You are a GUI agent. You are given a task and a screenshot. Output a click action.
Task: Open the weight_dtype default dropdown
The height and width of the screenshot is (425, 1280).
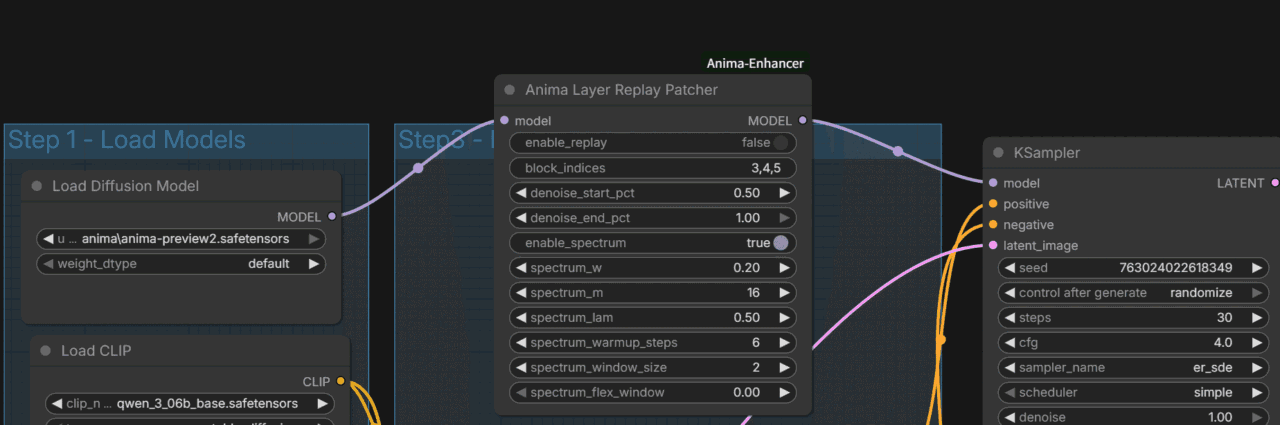tap(181, 264)
